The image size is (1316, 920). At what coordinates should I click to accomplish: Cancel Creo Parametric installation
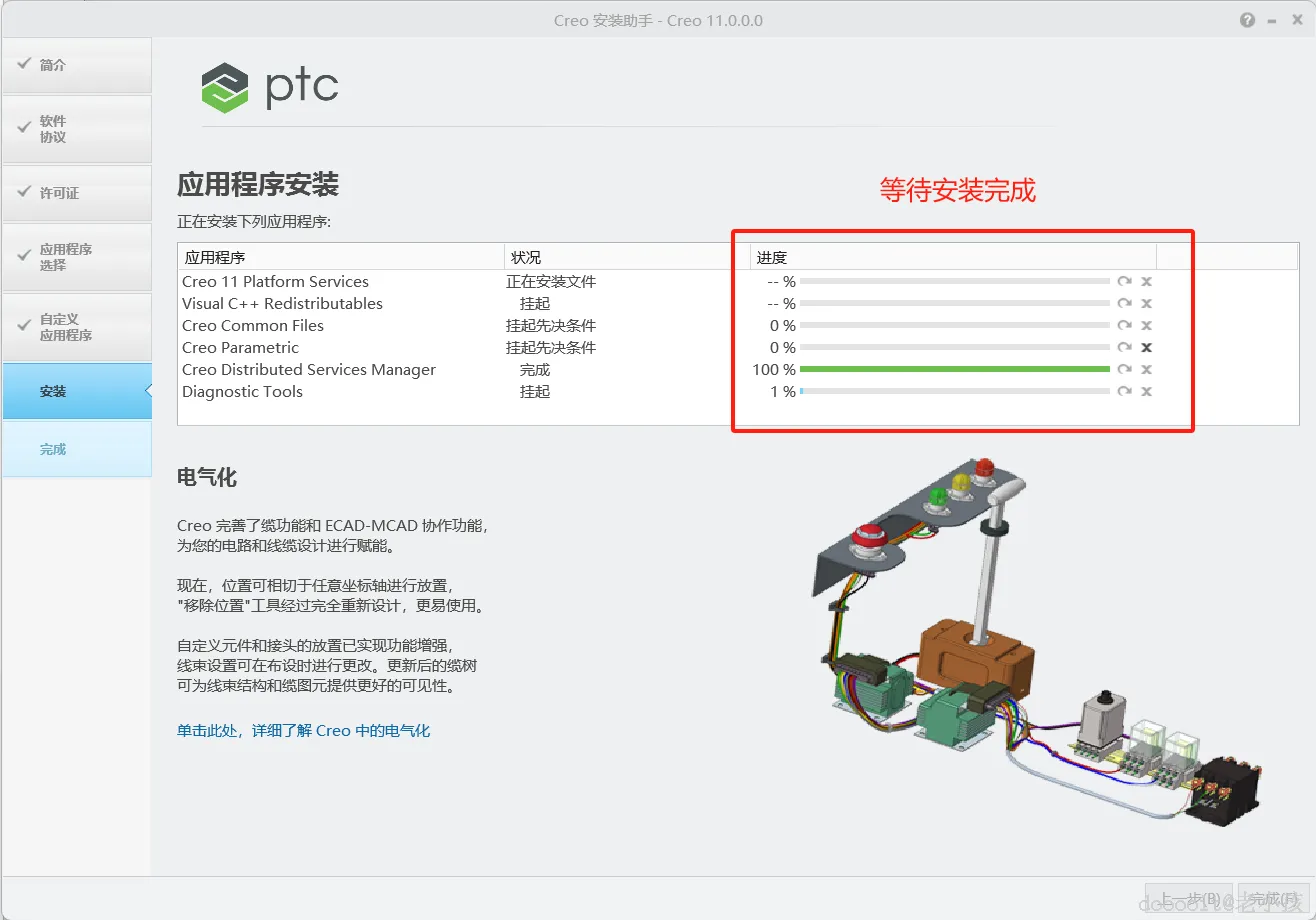pos(1147,348)
